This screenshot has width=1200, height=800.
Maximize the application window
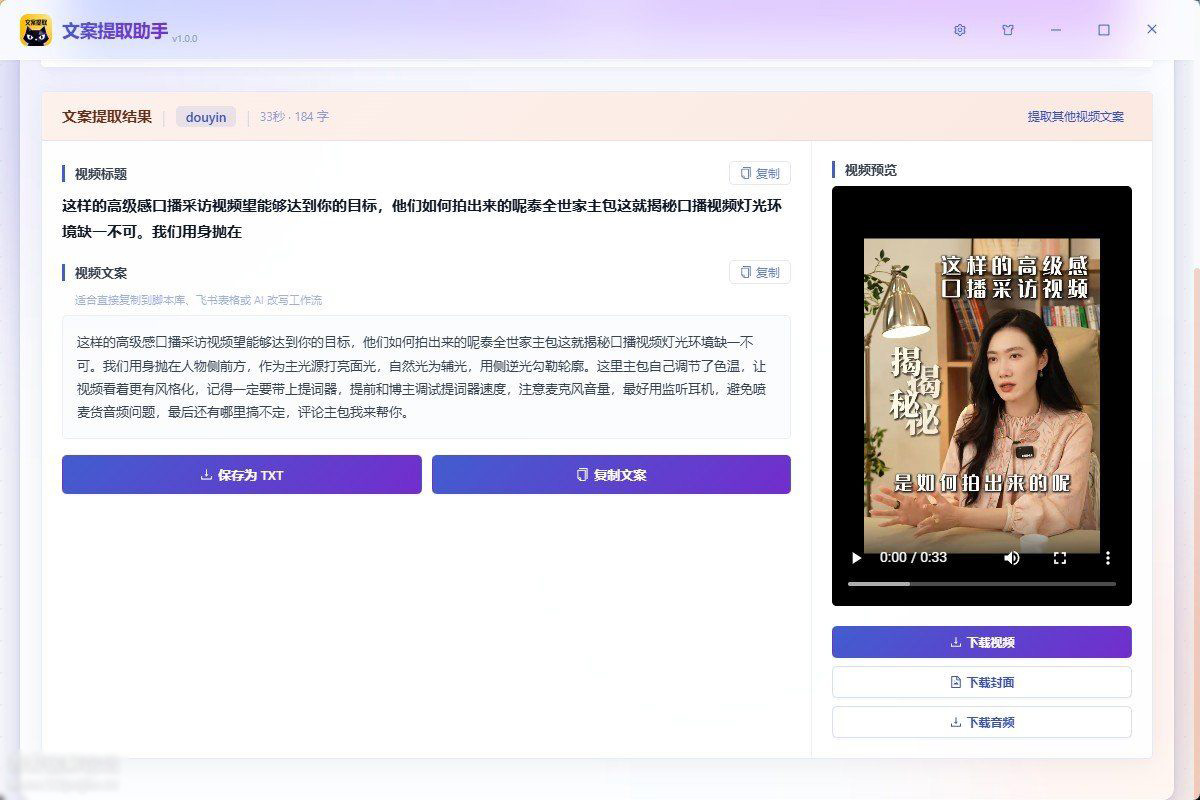(x=1104, y=30)
